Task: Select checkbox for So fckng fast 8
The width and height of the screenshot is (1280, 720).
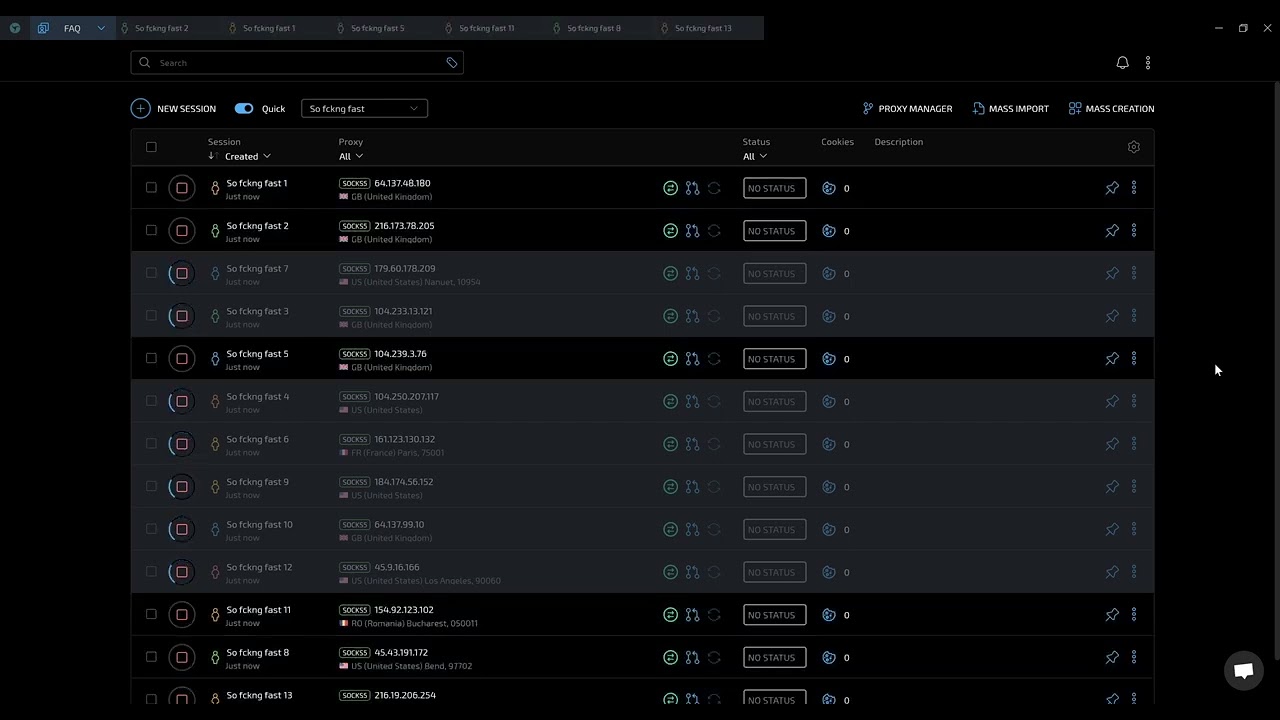Action: [151, 657]
